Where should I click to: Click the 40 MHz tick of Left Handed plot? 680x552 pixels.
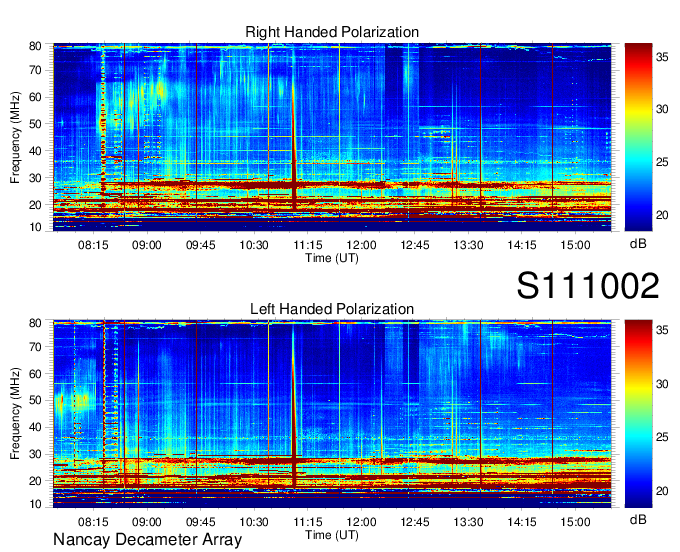[x=35, y=428]
